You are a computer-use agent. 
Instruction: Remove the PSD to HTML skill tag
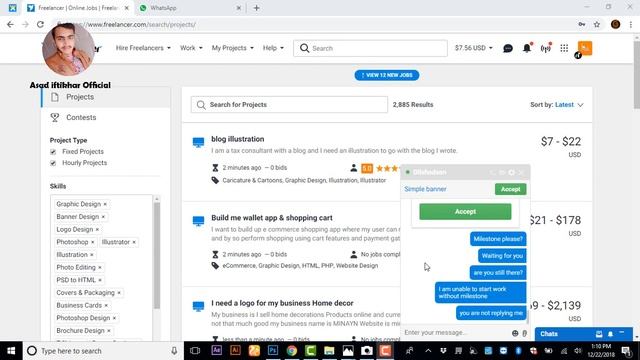coord(100,280)
